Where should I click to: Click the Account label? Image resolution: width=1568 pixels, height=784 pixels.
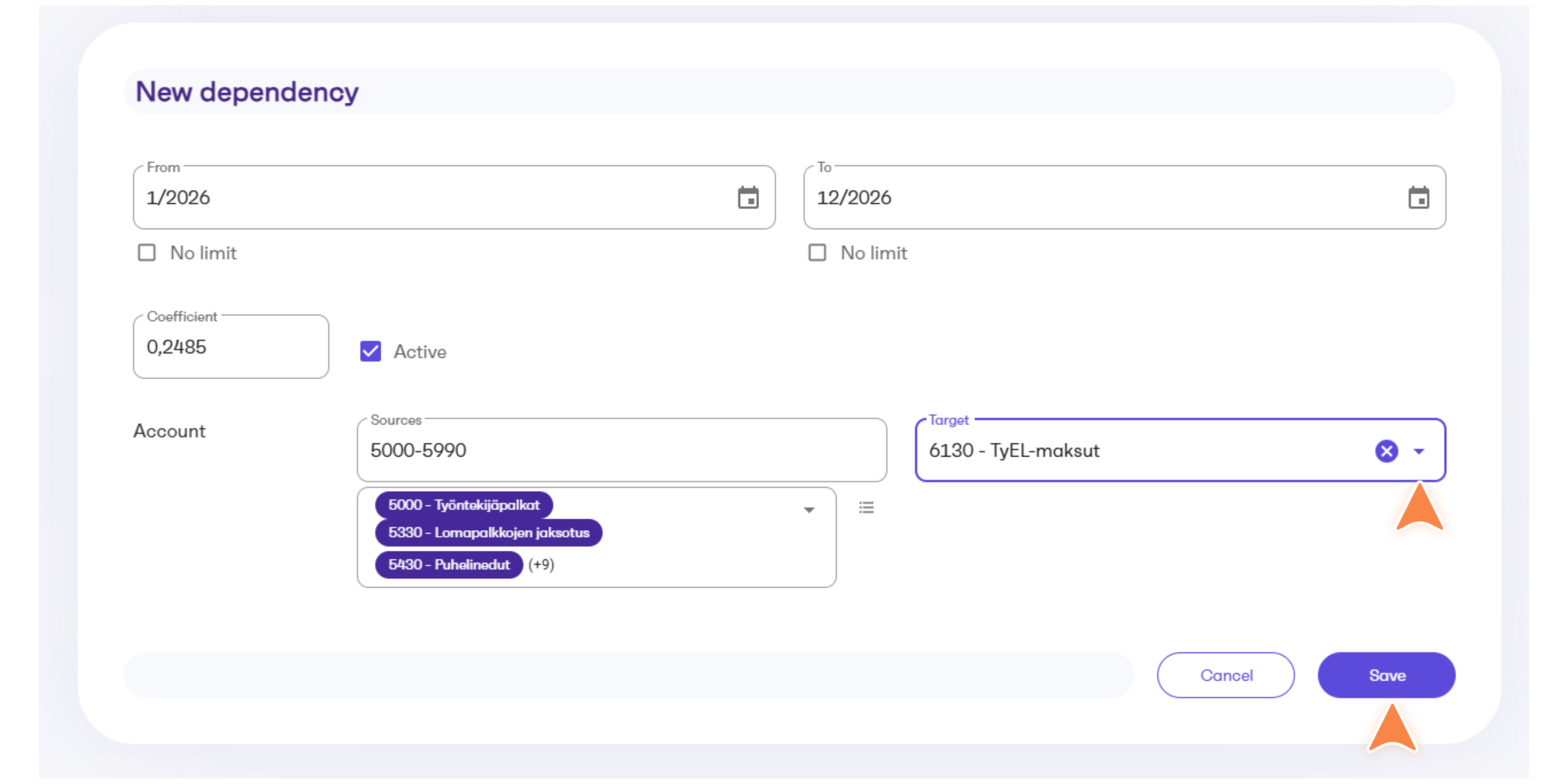169,431
